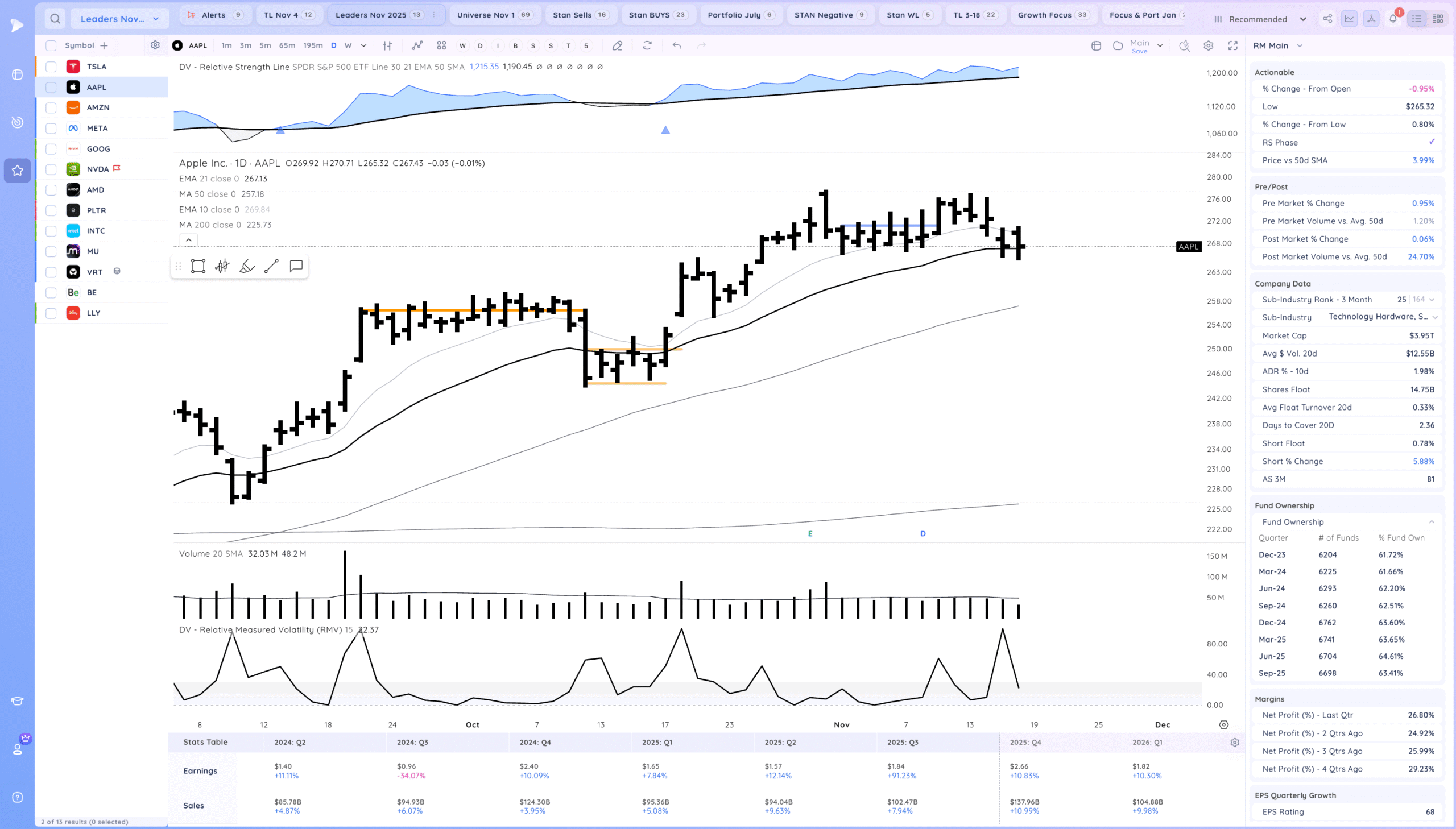The width and height of the screenshot is (1456, 829).
Task: Check the TSLA row checkbox
Action: (51, 67)
